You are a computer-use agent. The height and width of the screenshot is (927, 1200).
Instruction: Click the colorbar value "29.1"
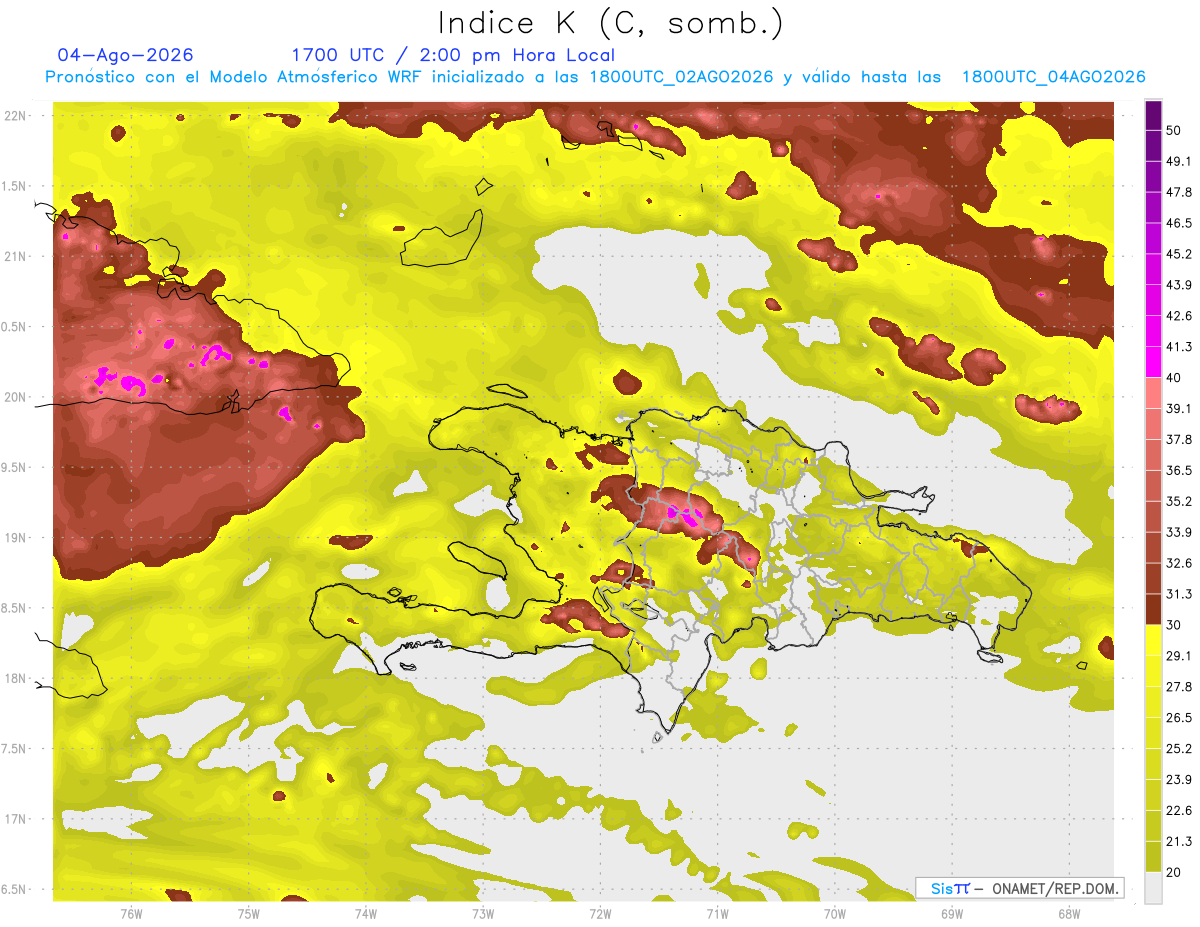tap(1178, 655)
